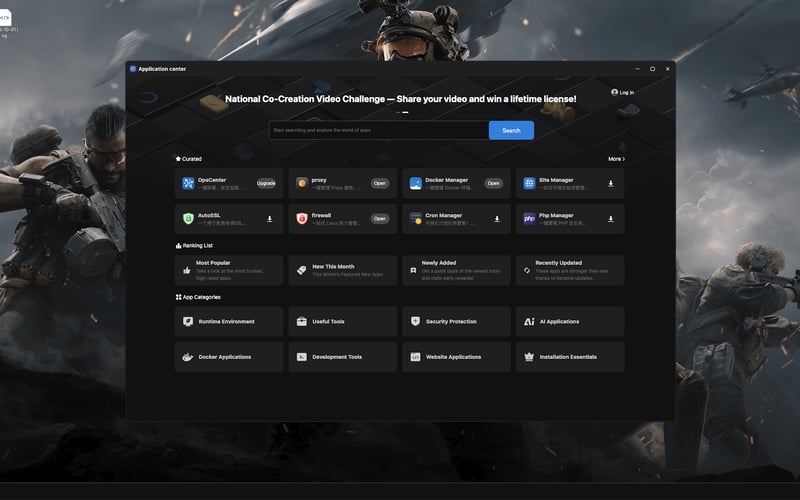Click the video challenge banner headline
Image resolution: width=800 pixels, height=500 pixels.
(401, 99)
